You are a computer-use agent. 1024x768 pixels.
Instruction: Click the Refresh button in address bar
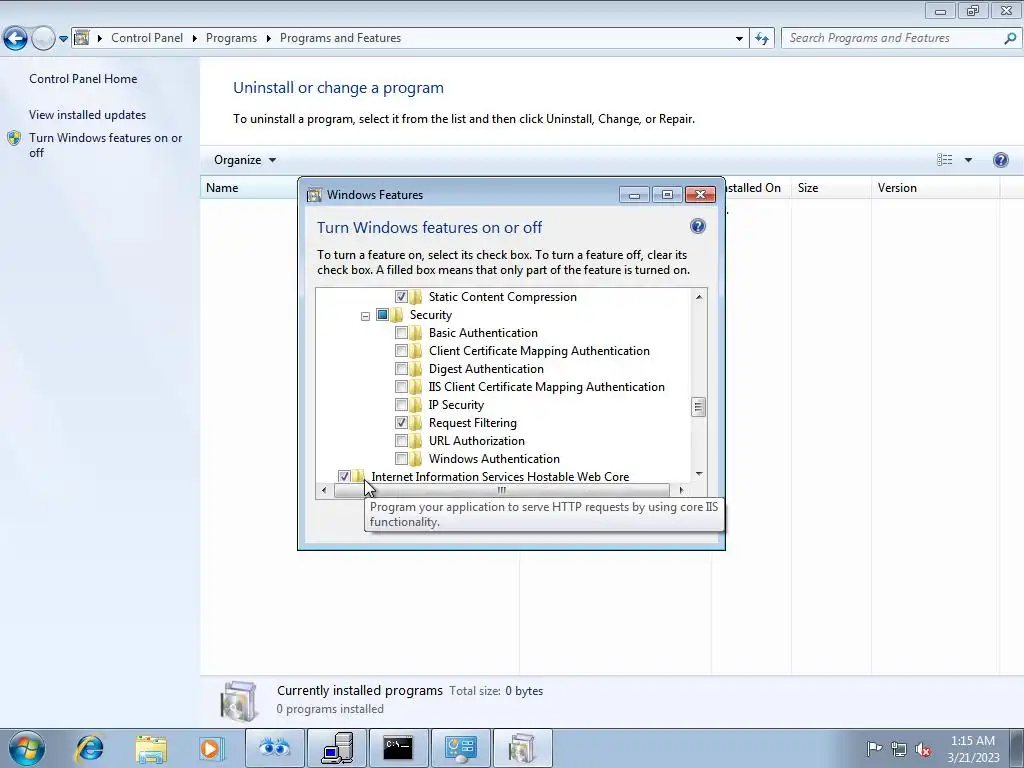pyautogui.click(x=761, y=39)
